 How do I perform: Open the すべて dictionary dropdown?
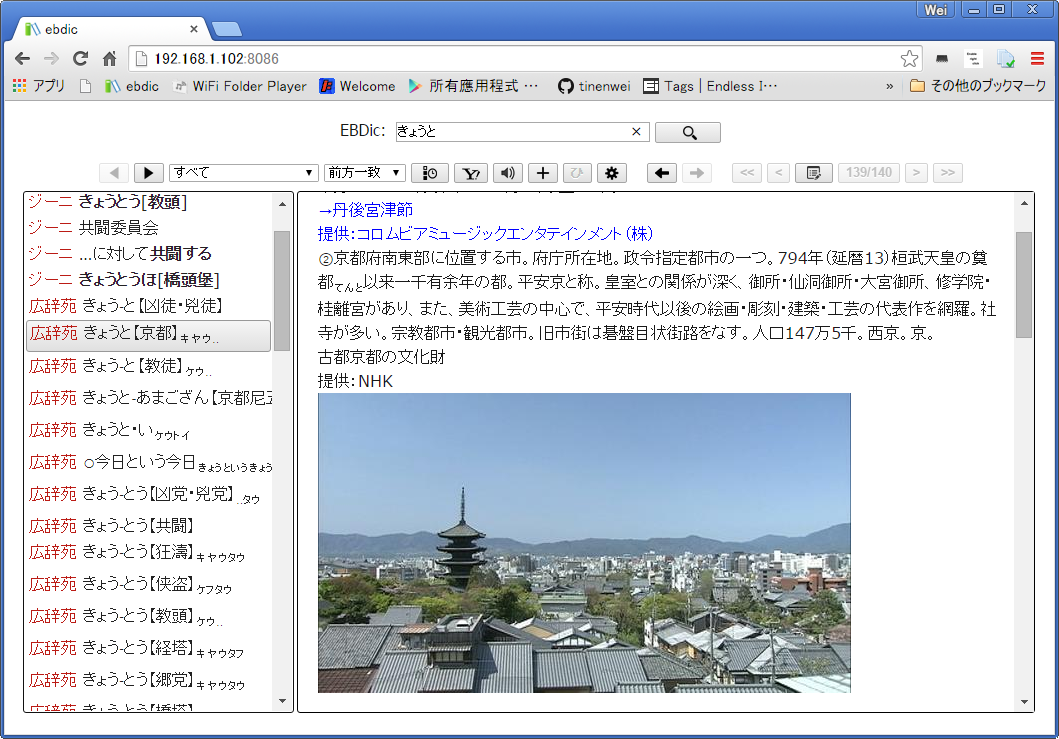pos(243,173)
